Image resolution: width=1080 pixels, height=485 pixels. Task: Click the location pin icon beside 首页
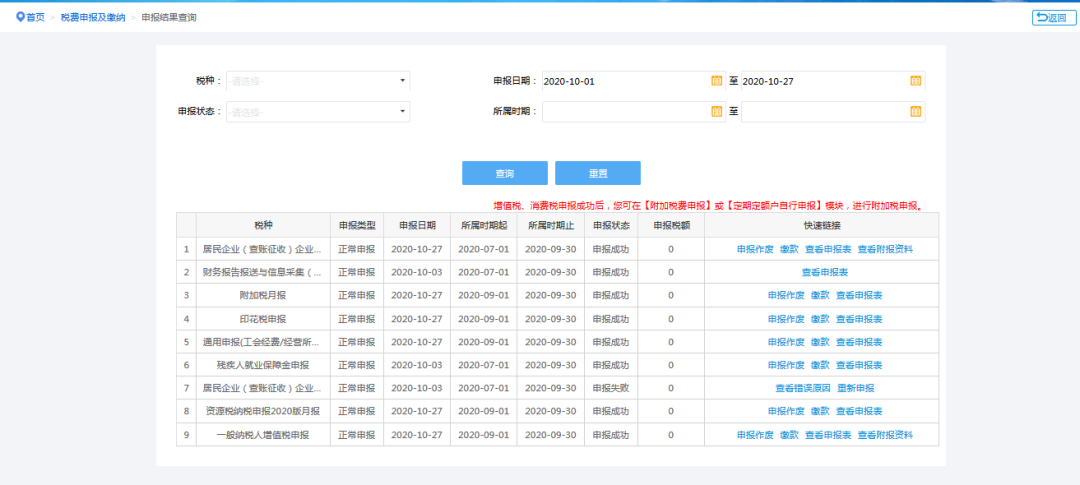(x=20, y=17)
